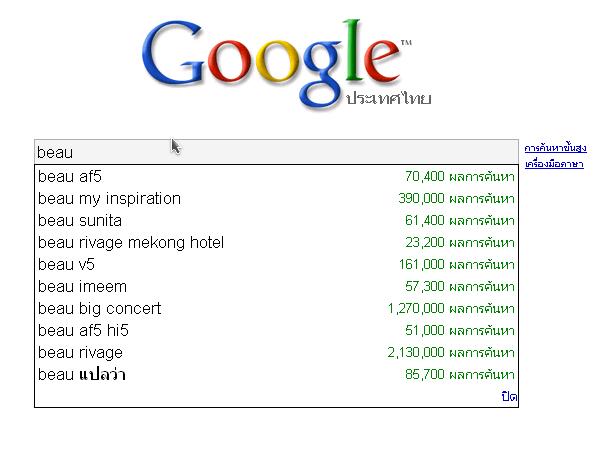Open the การค้นหาขั้นสูง advanced search link
Image resolution: width=603 pixels, height=450 pixels.
pos(556,148)
